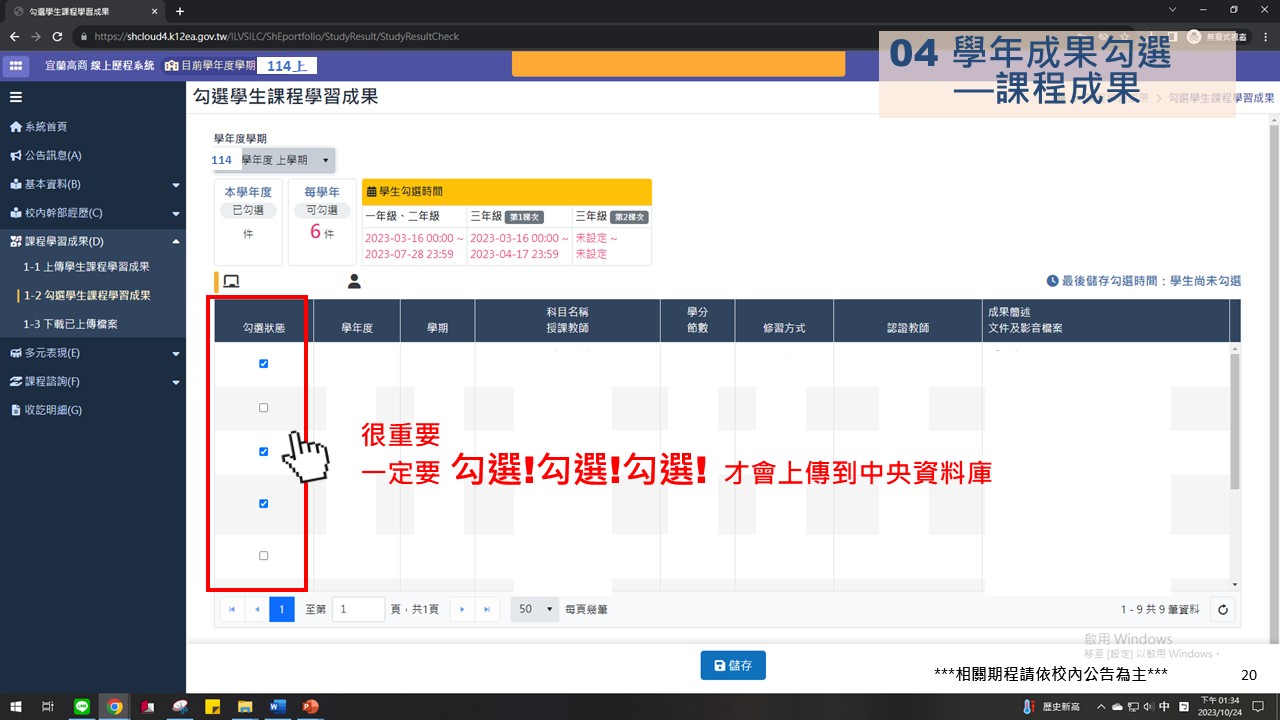Go to last page of results

[x=487, y=609]
